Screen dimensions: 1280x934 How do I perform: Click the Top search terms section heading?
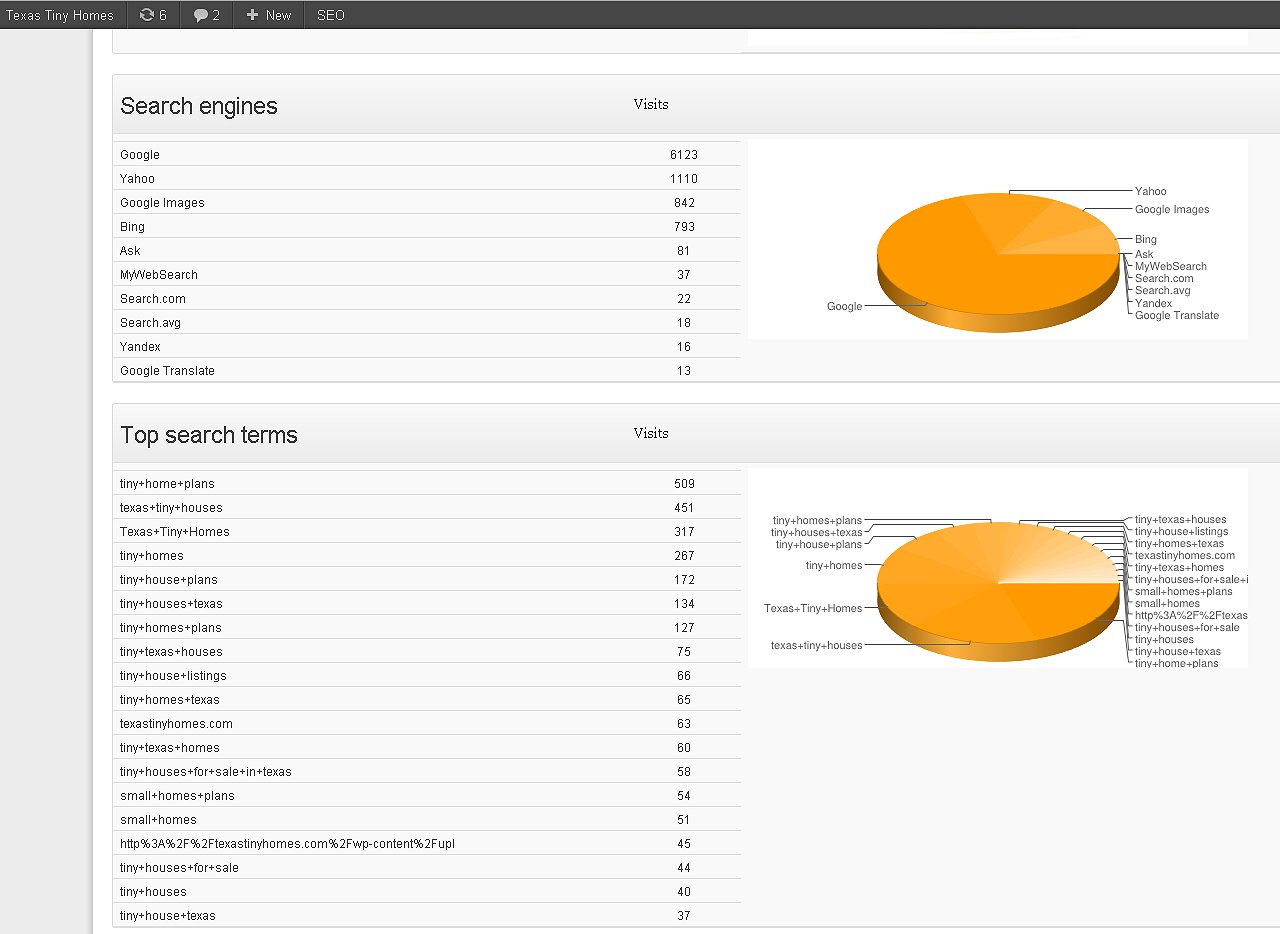point(209,436)
